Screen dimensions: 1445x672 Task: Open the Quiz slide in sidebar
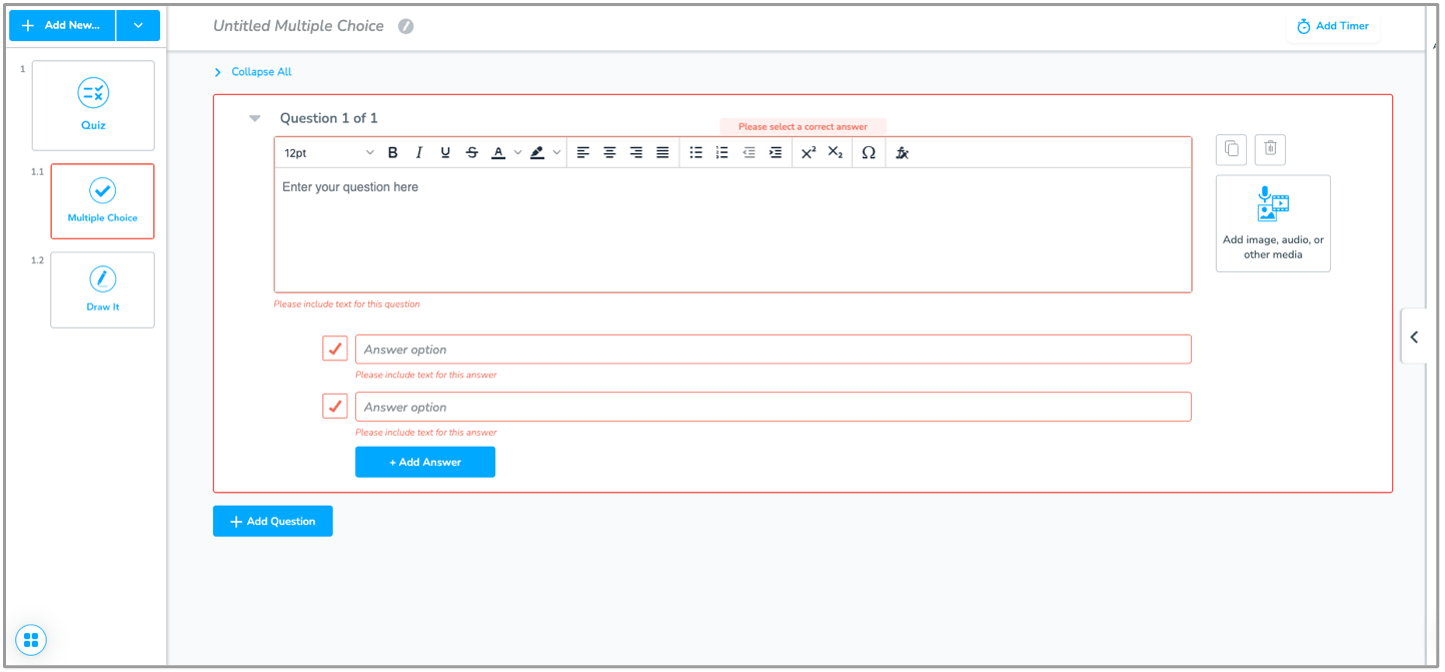(x=93, y=105)
